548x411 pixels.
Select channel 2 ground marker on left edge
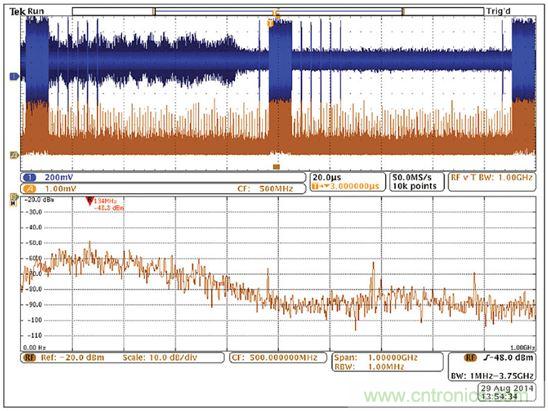tap(14, 155)
